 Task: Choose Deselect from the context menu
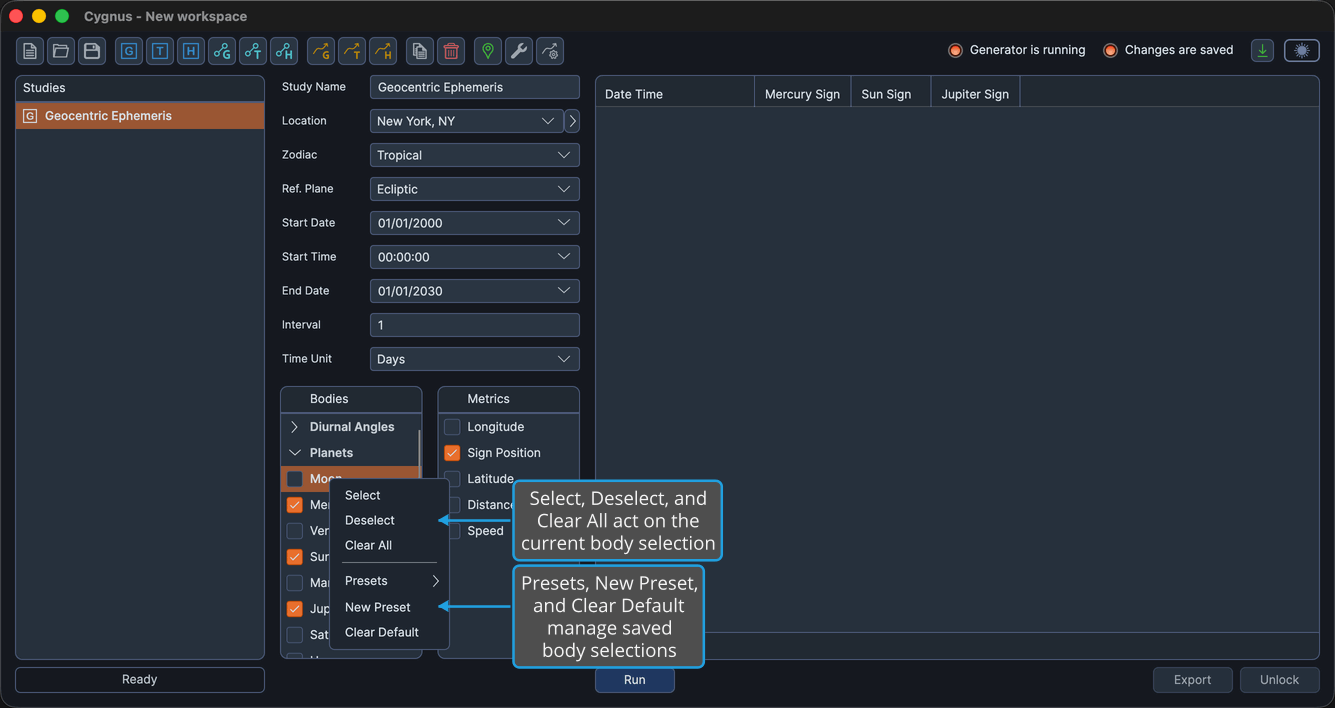389,520
